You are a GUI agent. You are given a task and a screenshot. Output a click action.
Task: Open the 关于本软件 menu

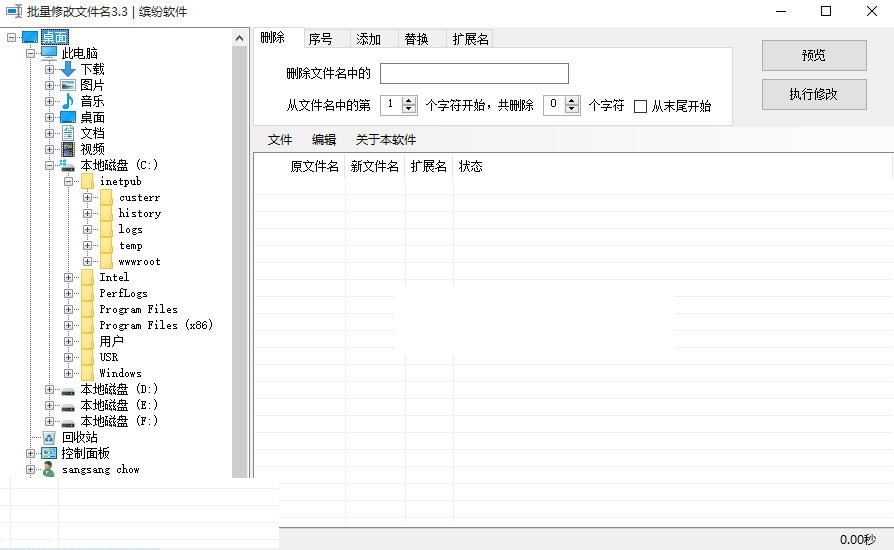click(386, 140)
